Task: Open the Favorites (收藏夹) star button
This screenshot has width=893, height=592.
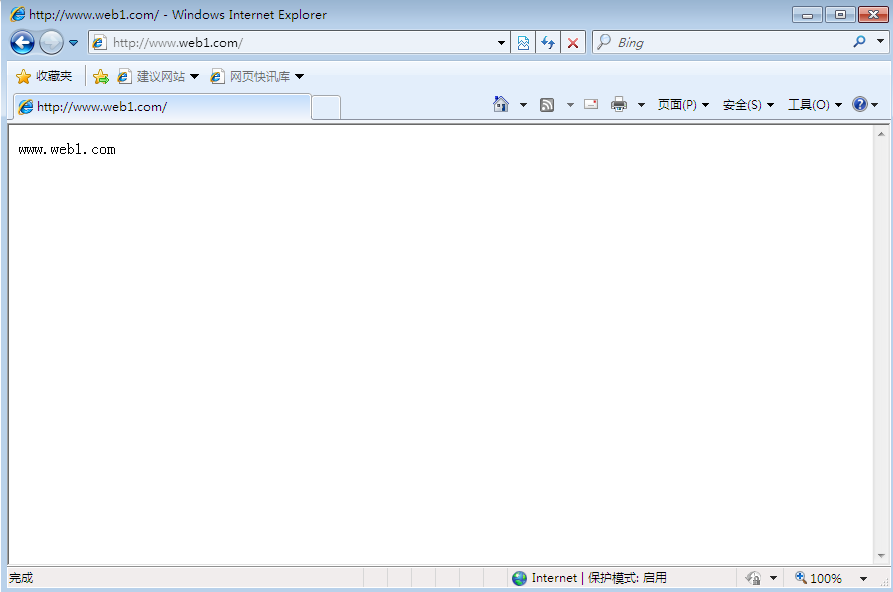Action: tap(44, 76)
